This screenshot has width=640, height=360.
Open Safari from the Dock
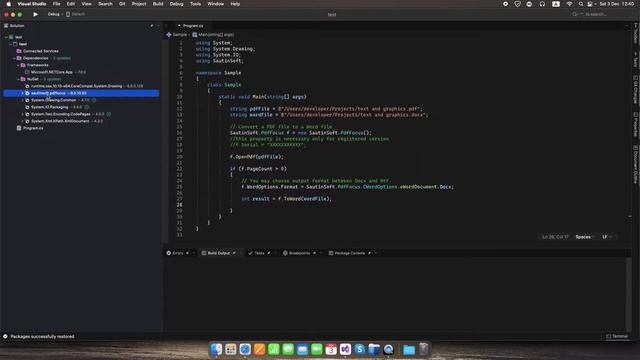coord(245,349)
